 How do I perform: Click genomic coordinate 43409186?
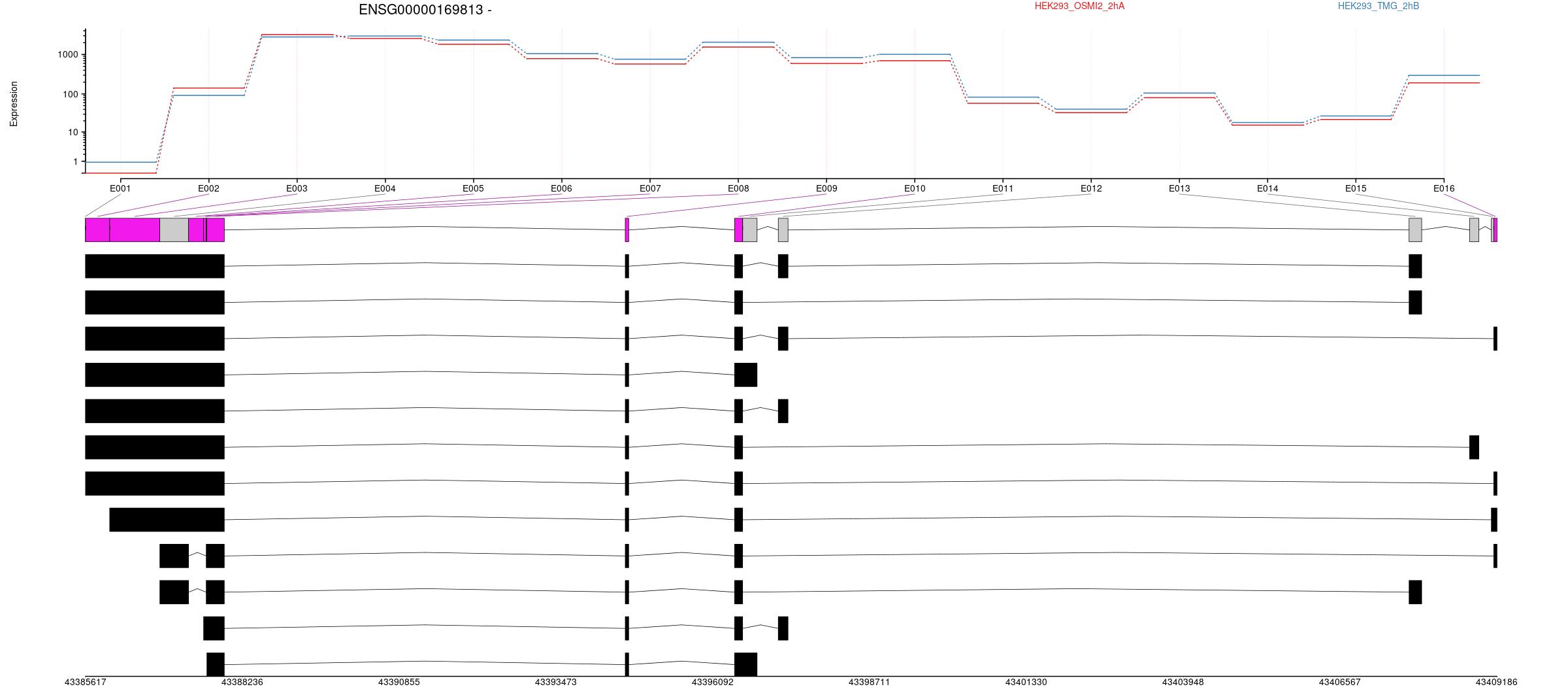(x=1496, y=682)
